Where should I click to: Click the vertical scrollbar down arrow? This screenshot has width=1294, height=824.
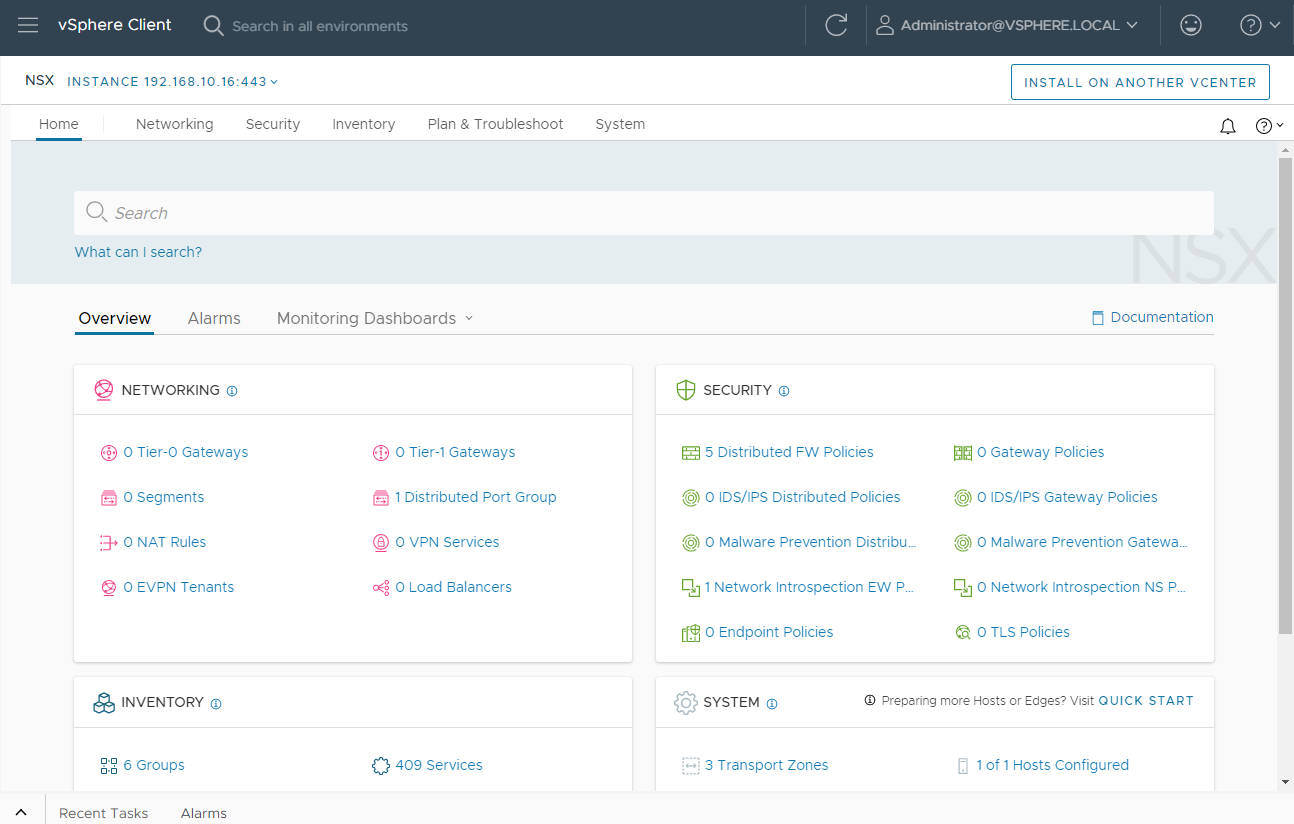1285,782
